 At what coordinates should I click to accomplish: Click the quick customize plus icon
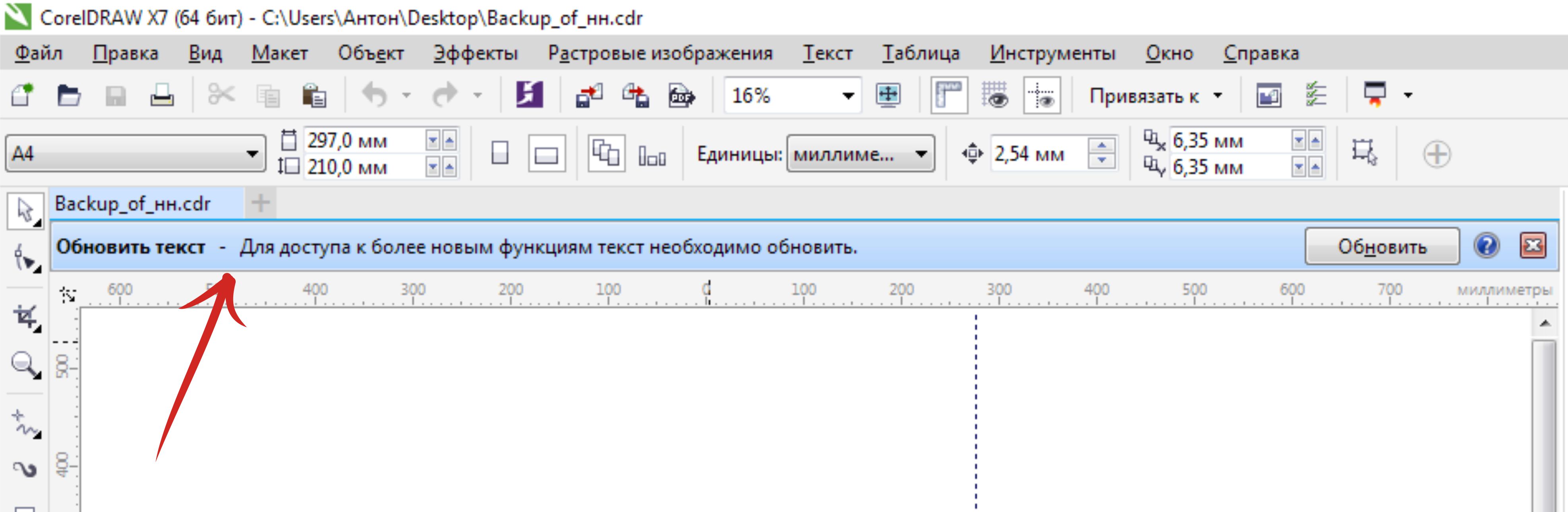click(x=1437, y=153)
